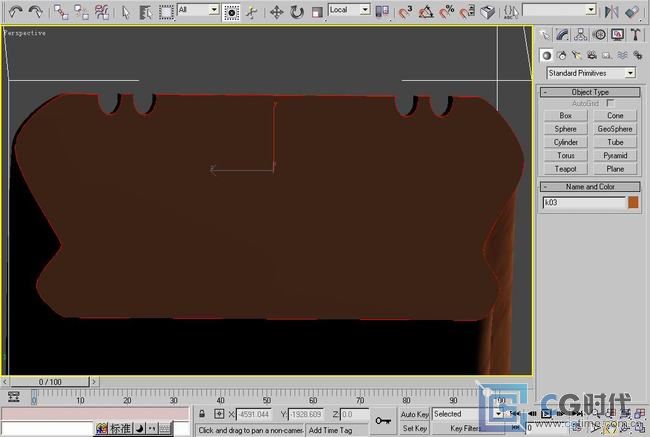Screen dimensions: 650x437
Task: Toggle the Selection Lock padlock icon
Action: click(202, 414)
